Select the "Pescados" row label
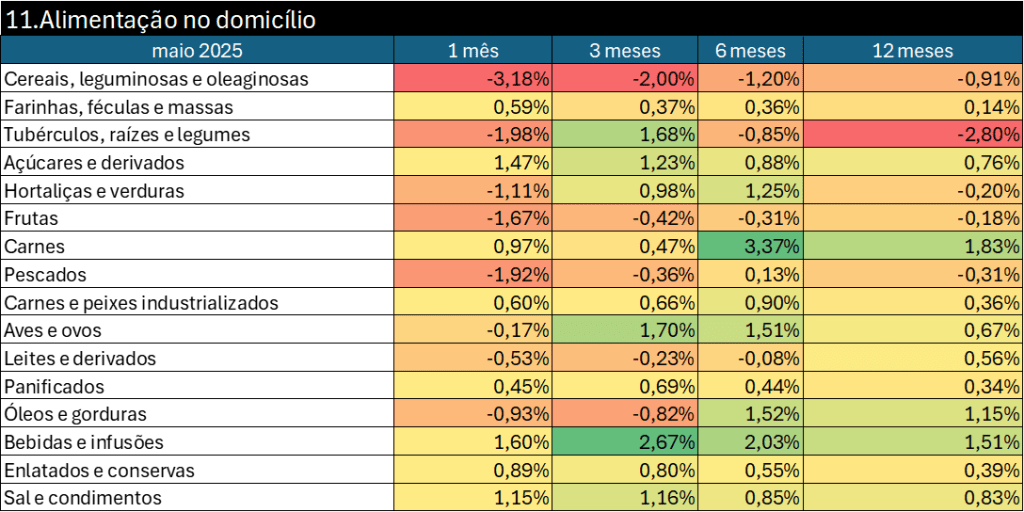This screenshot has width=1024, height=512. click(45, 274)
